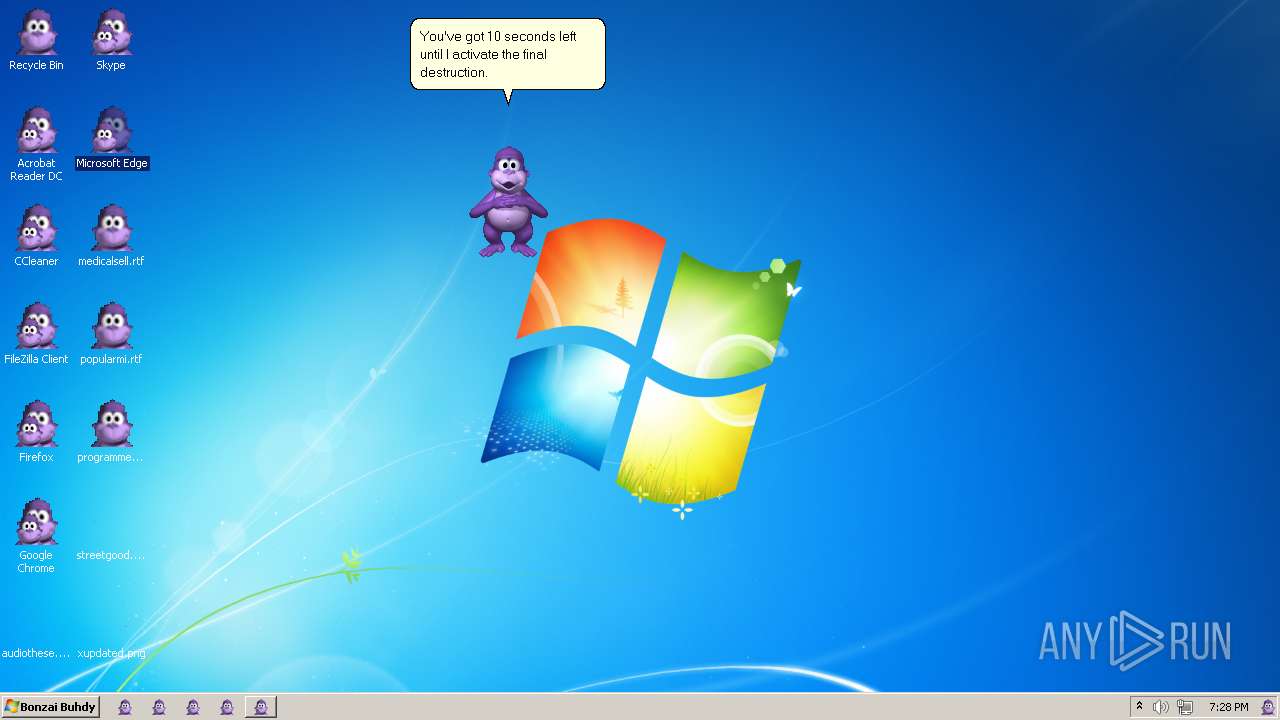Viewport: 1280px width, 720px height.
Task: Click the pressed active Bonzi taskbar button
Action: 261,707
